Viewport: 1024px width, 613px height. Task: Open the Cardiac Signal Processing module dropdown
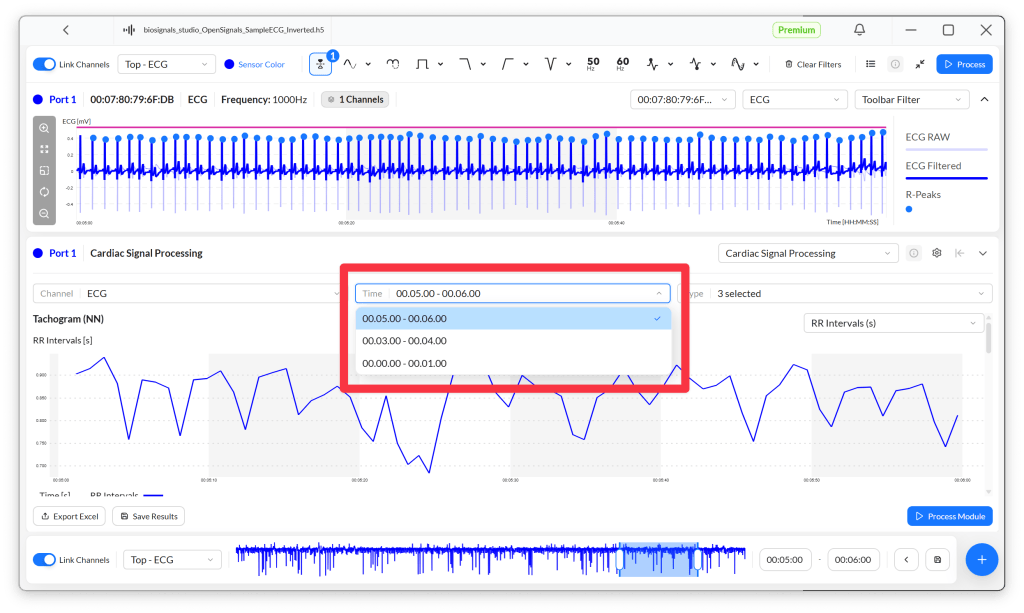pos(808,253)
